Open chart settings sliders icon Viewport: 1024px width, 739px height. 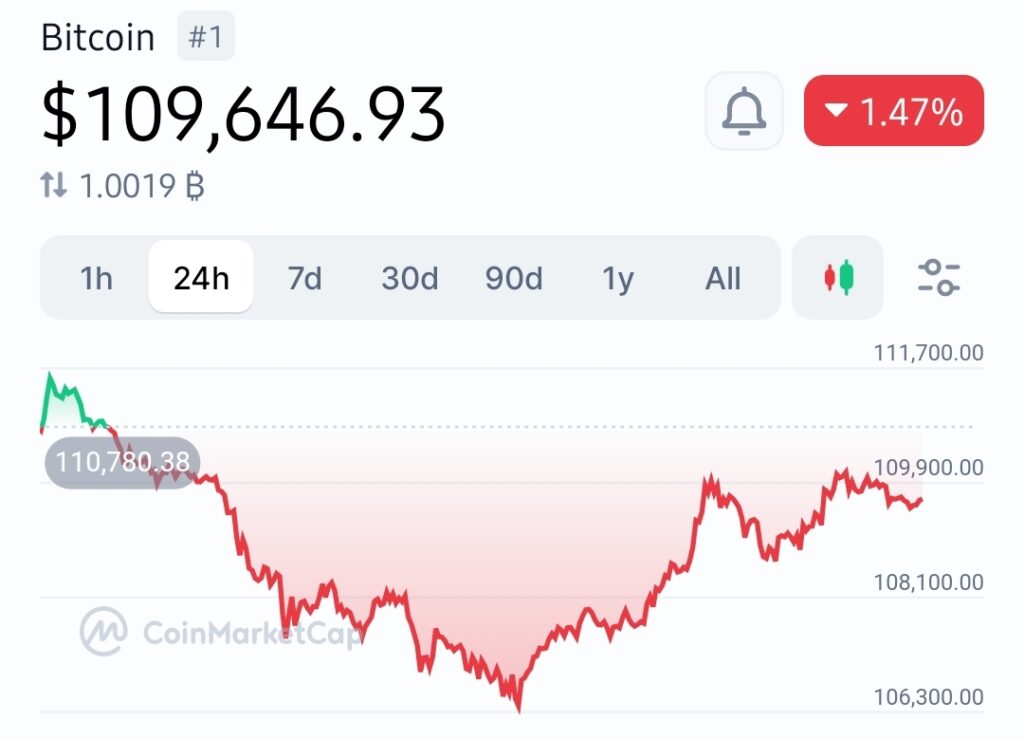tap(939, 277)
